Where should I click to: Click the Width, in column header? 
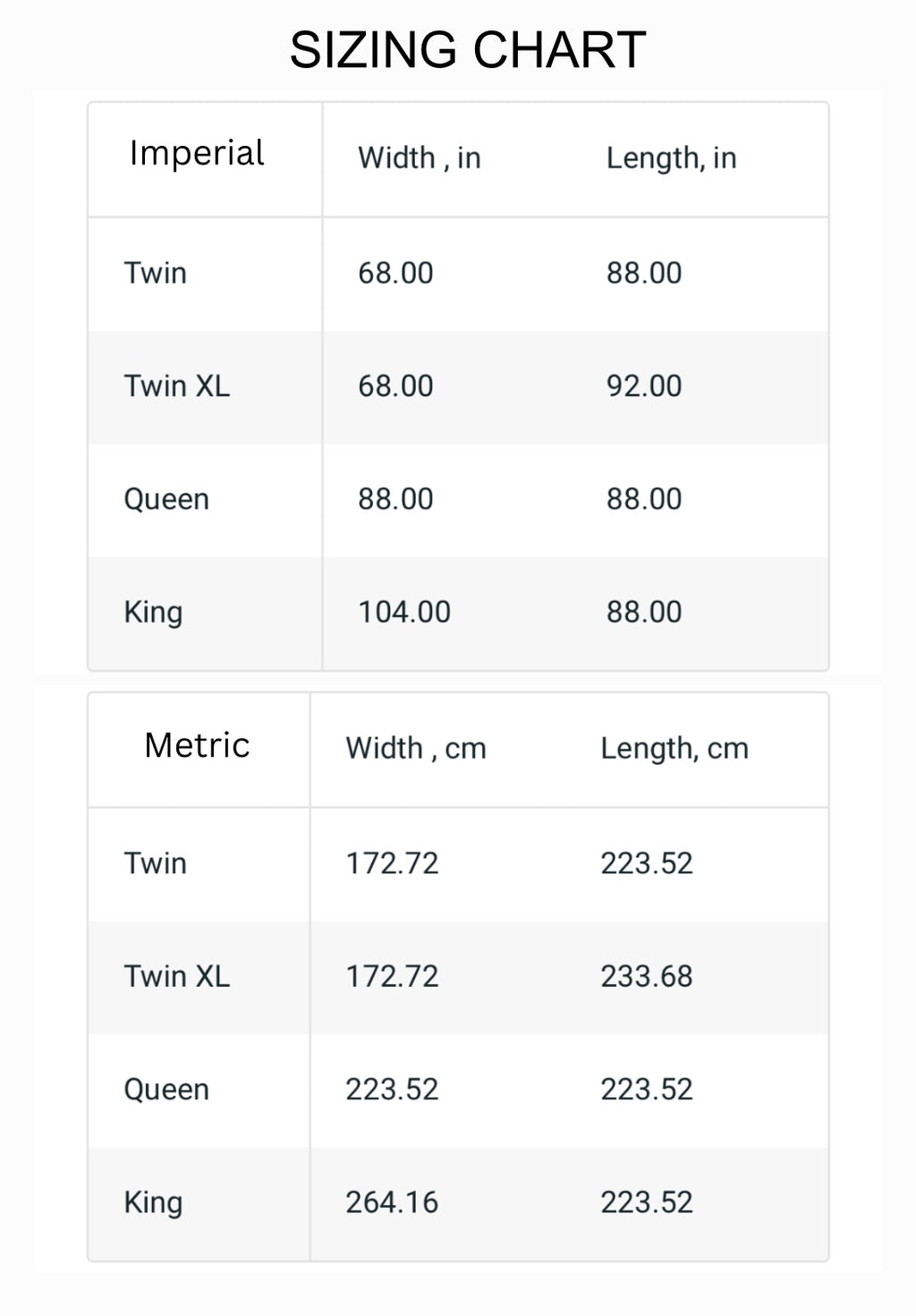420,158
